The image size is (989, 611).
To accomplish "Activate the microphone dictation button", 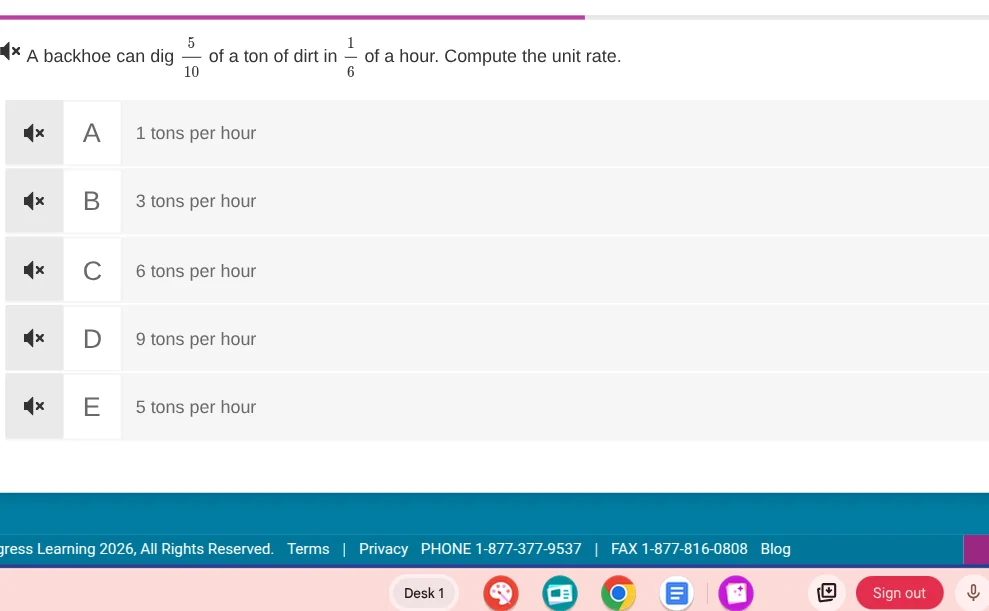I will pos(972,593).
